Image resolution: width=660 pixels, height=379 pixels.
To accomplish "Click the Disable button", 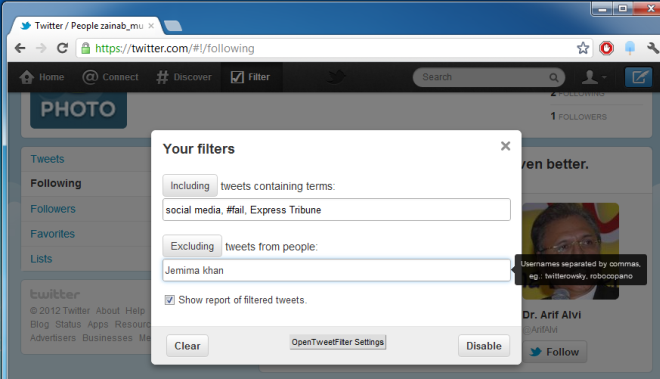I will tap(484, 346).
